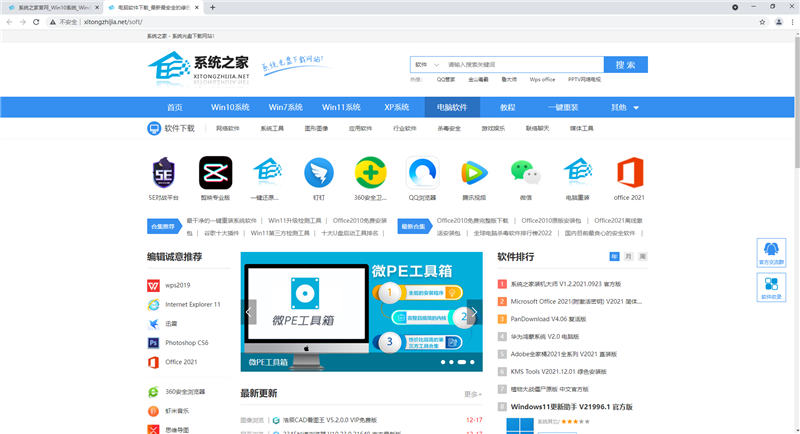This screenshot has height=434, width=800.
Task: Open the 一键重装 navigation item
Action: tap(563, 107)
